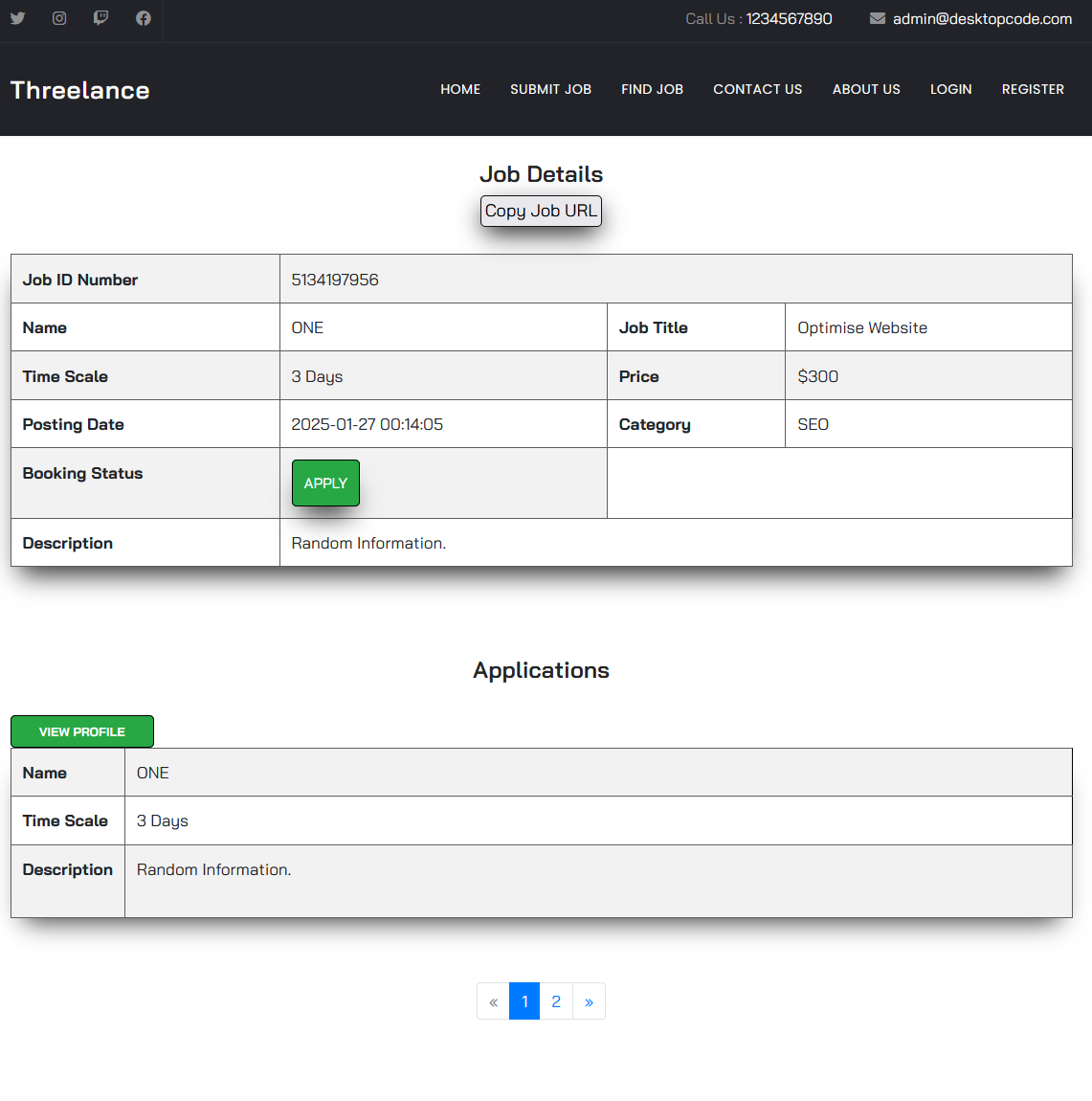
Task: Click the green Apply button
Action: (325, 483)
